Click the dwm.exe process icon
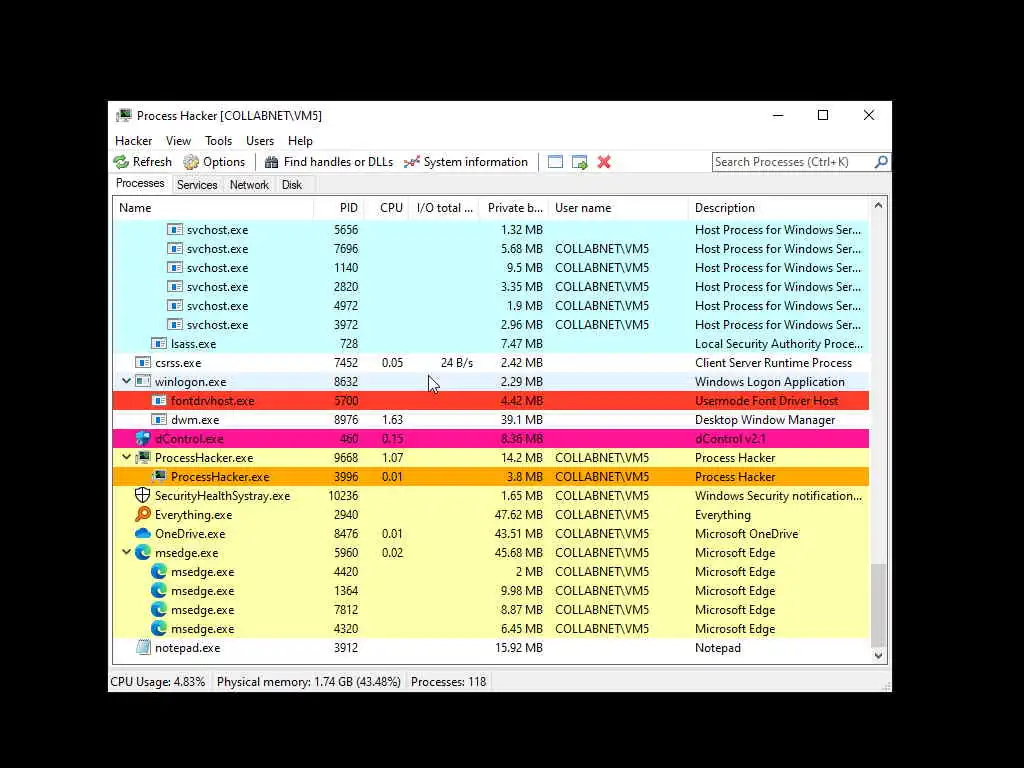The image size is (1024, 768). pyautogui.click(x=159, y=419)
